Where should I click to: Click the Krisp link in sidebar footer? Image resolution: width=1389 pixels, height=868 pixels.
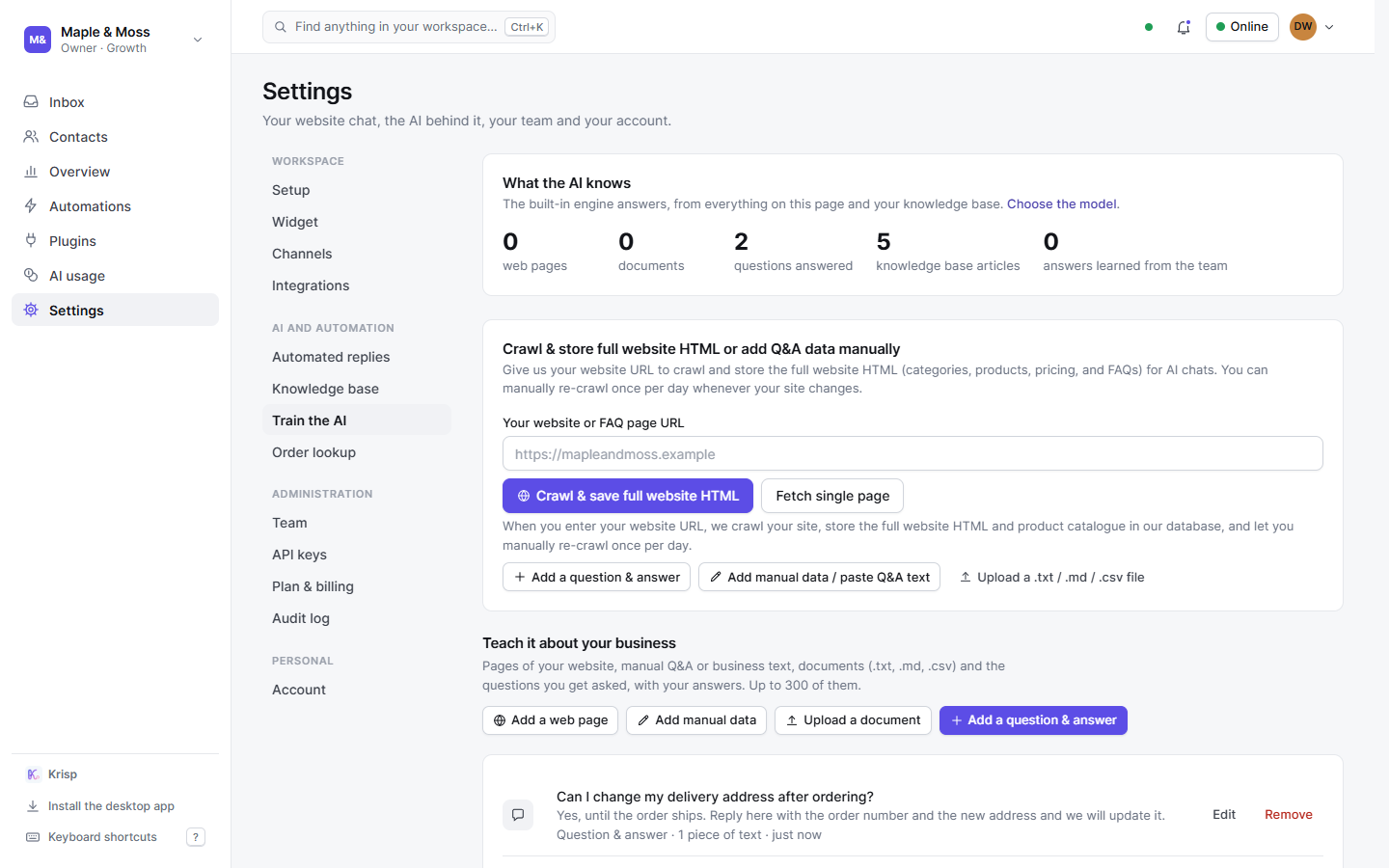coord(115,774)
